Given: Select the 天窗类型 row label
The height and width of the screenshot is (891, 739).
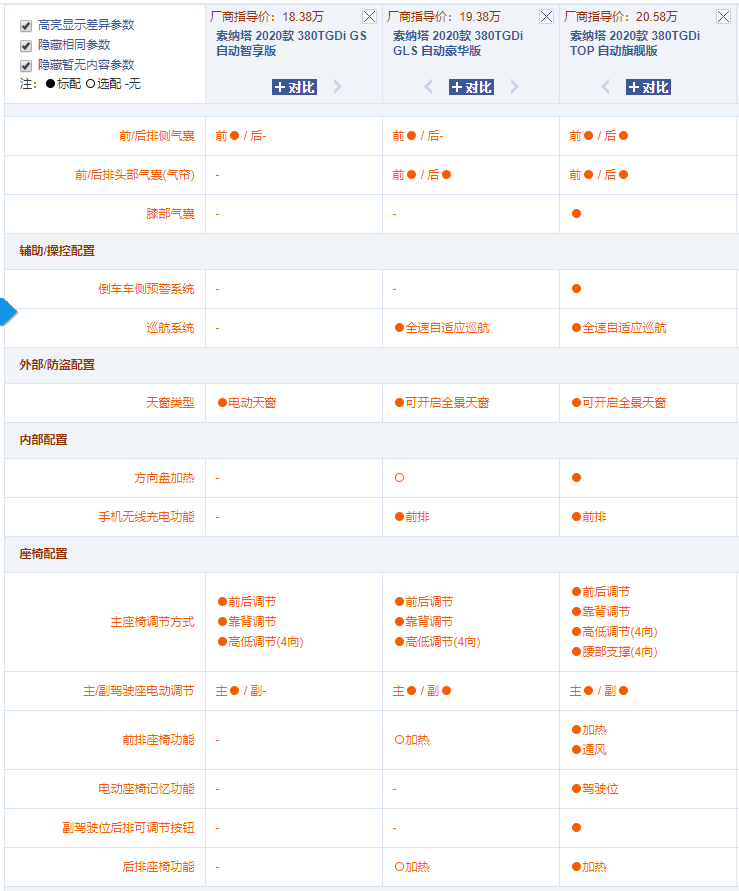Looking at the screenshot, I should tap(170, 403).
